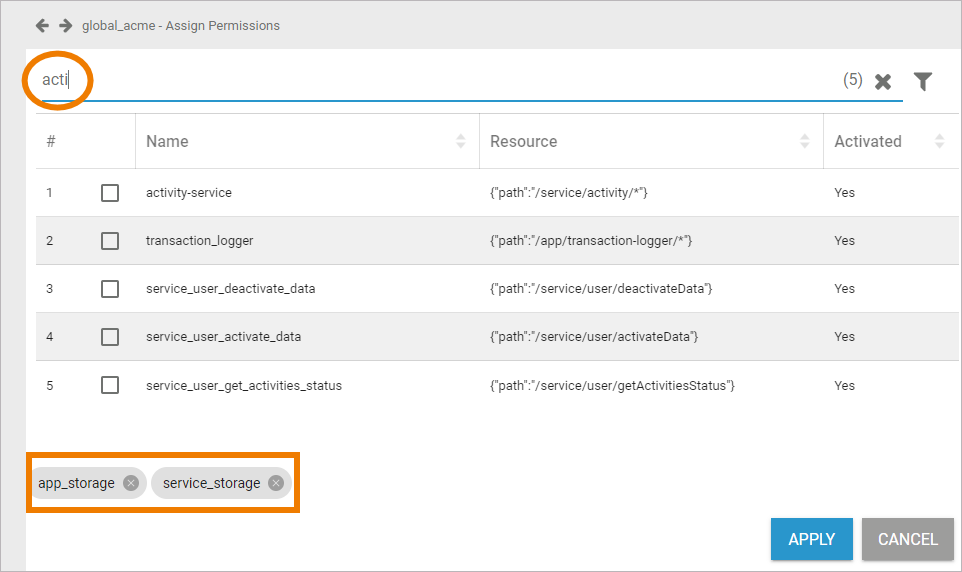The height and width of the screenshot is (572, 962).
Task: Open the filter funnel icon
Action: [x=923, y=82]
